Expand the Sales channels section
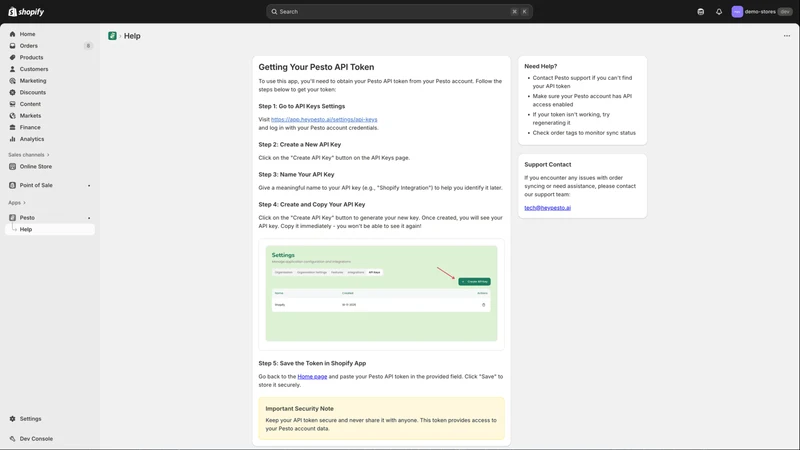The image size is (800, 450). (x=29, y=155)
